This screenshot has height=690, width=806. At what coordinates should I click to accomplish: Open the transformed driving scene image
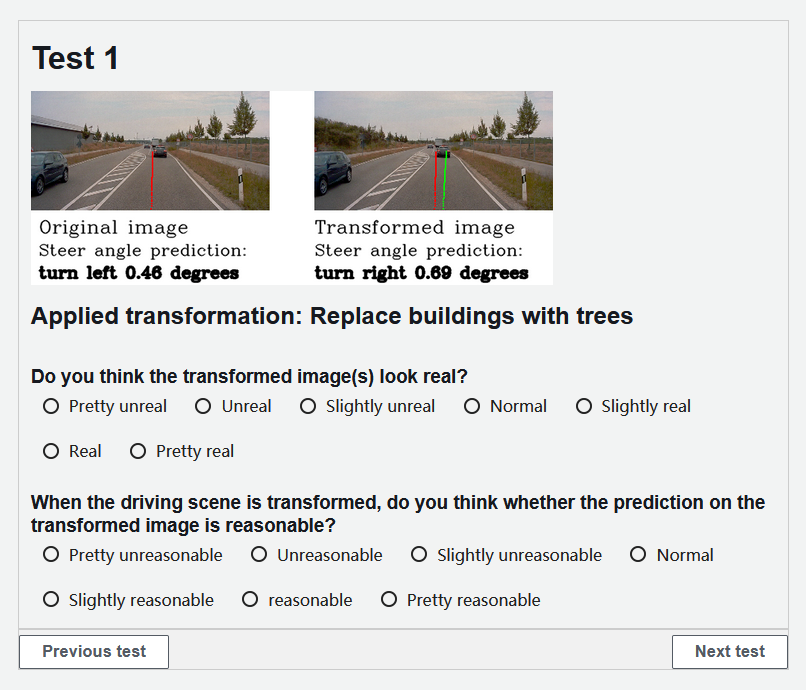click(433, 151)
